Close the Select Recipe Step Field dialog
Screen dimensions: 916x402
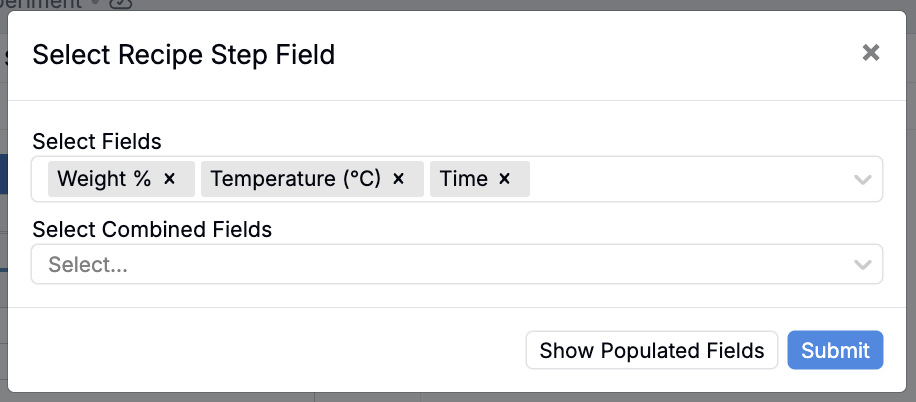(871, 53)
